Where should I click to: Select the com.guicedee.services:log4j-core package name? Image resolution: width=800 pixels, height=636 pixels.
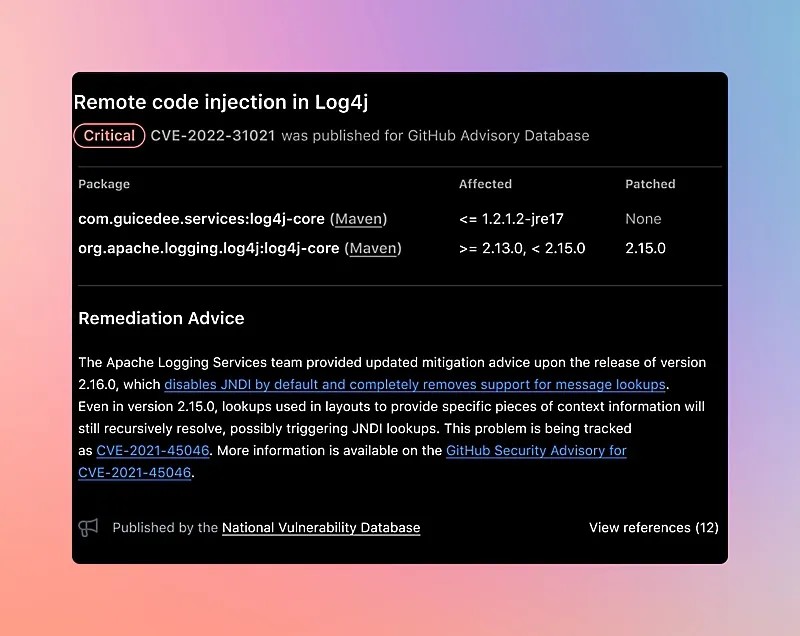201,219
